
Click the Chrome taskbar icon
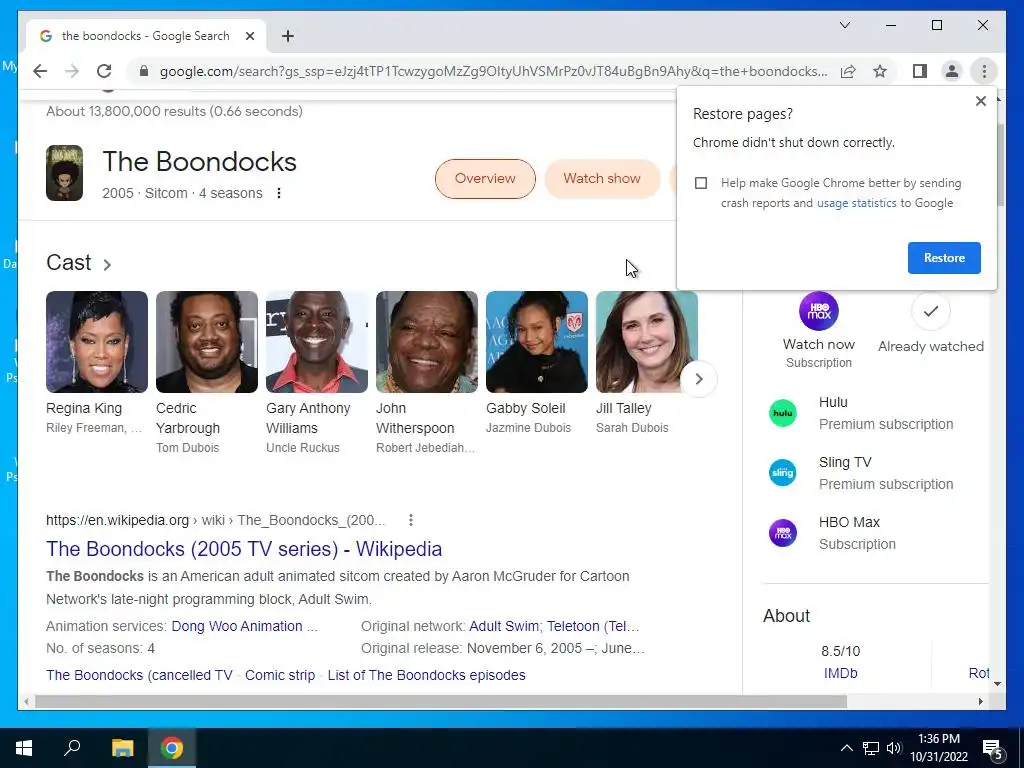pos(172,748)
